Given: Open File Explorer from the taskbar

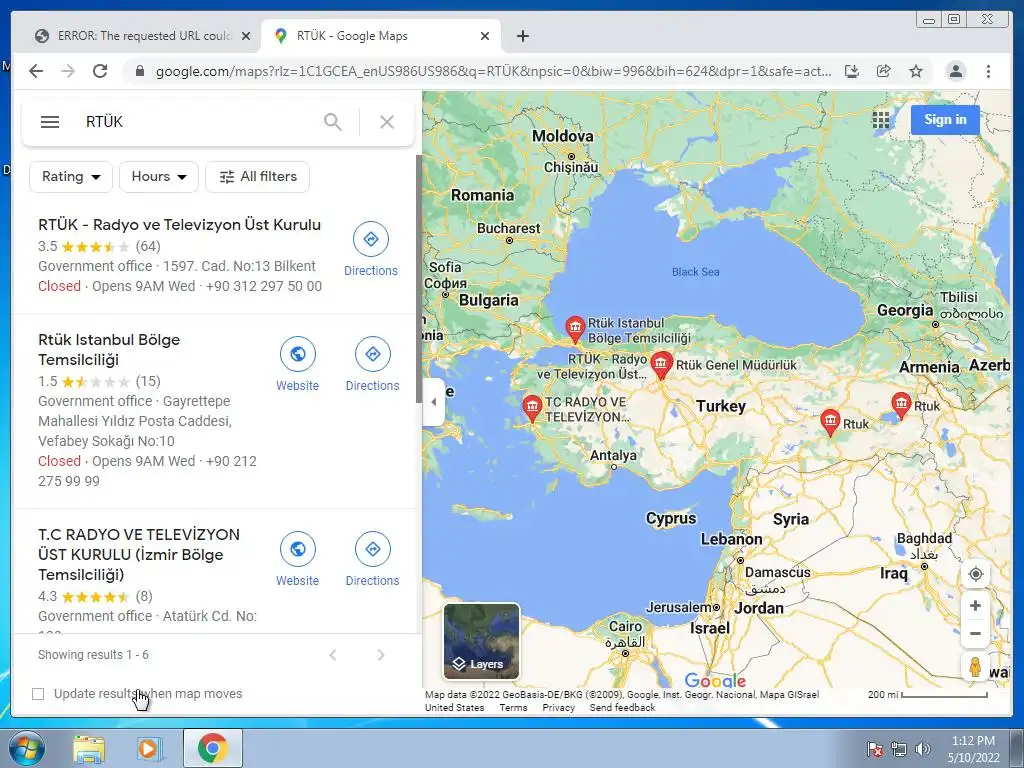Looking at the screenshot, I should coord(89,749).
